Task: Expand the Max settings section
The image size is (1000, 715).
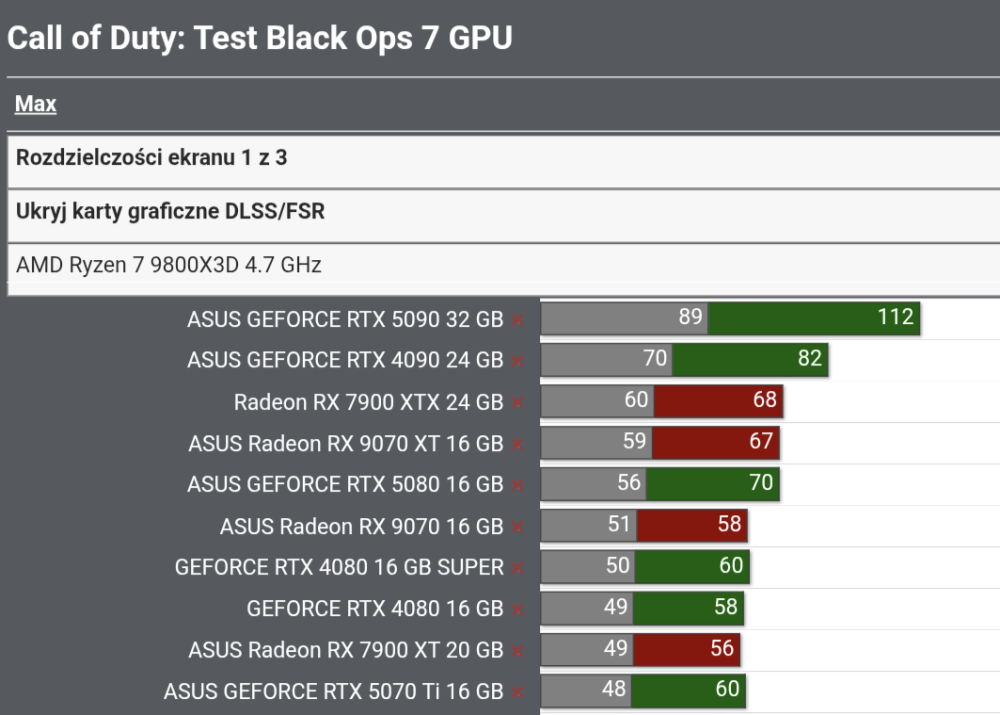Action: 33,104
